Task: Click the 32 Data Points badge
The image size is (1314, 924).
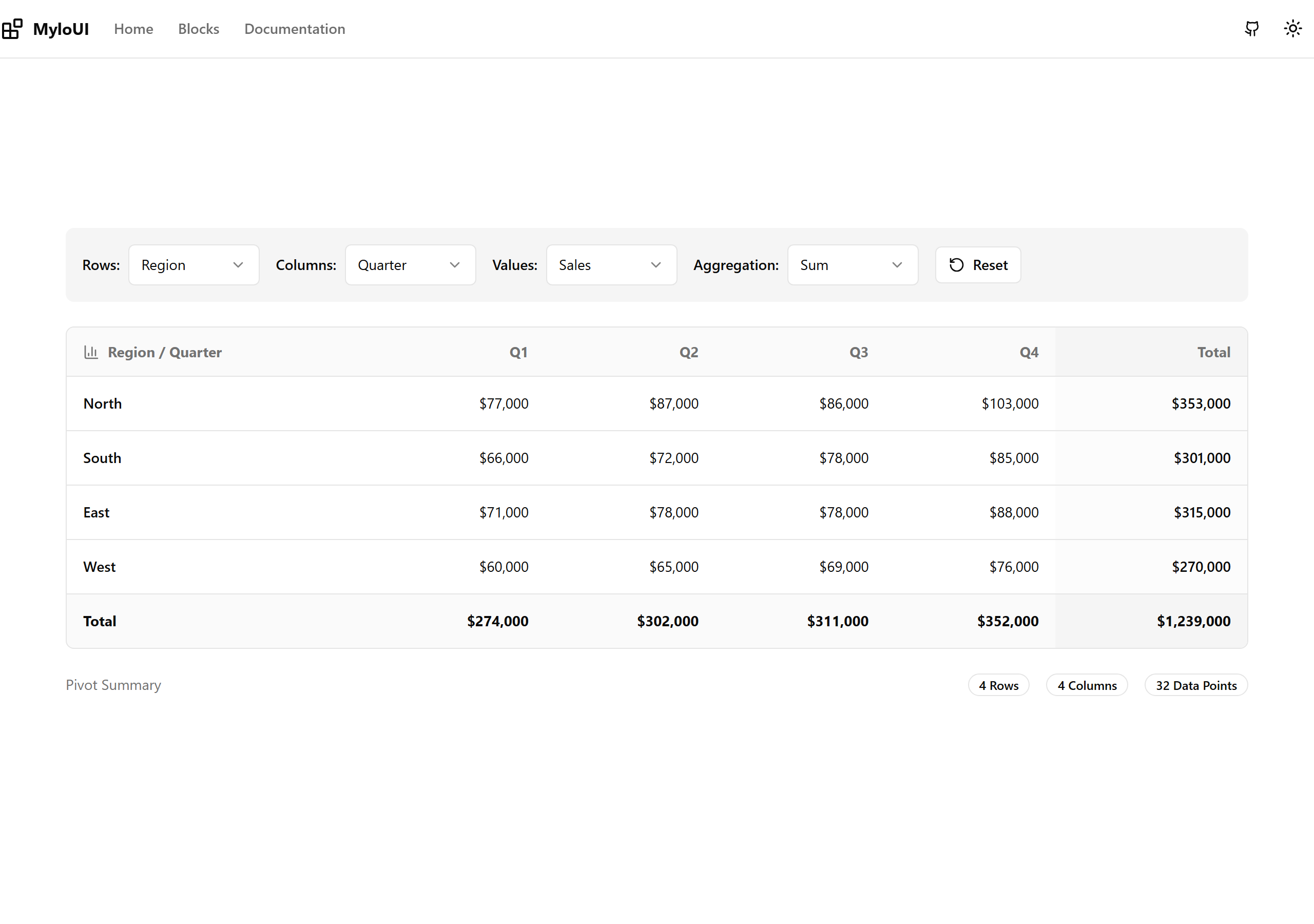Action: pos(1196,685)
